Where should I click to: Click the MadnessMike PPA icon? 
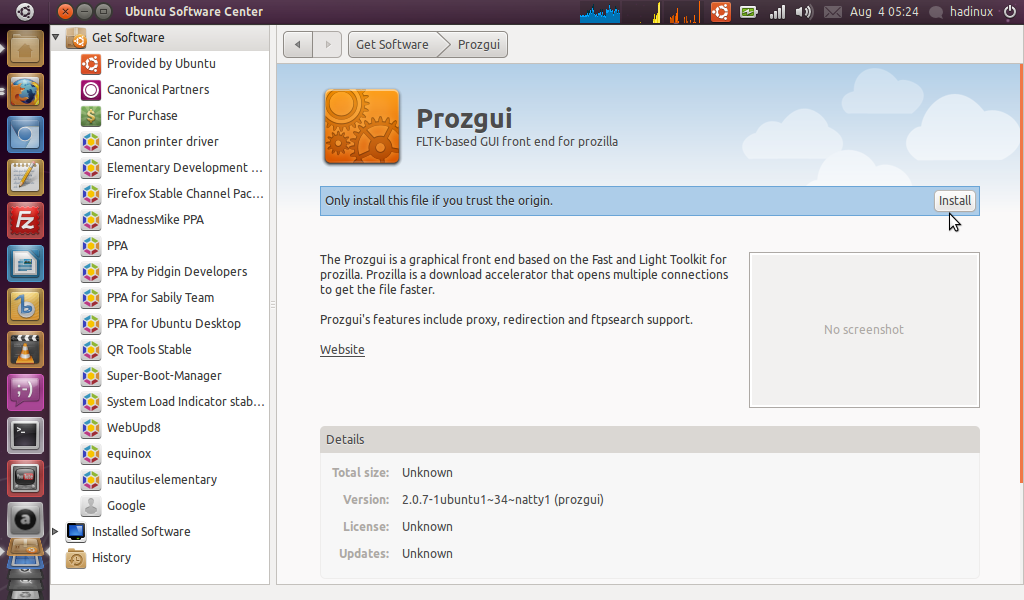(x=91, y=220)
